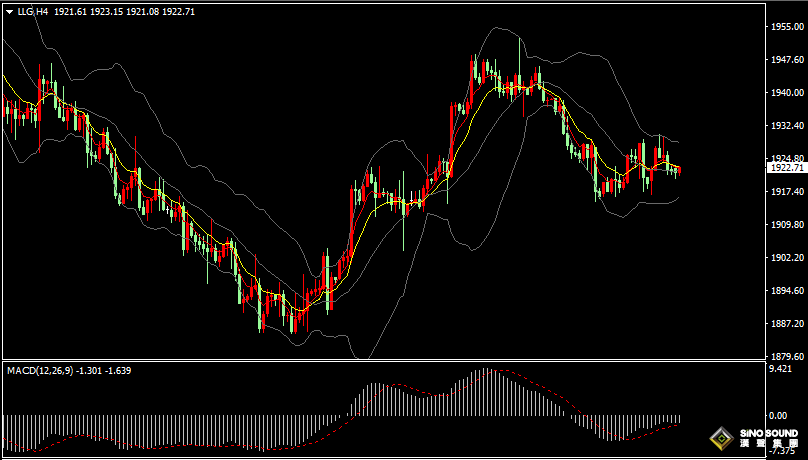Screen dimensions: 808x460
Task: Click the 1917.40 price axis label
Action: coord(785,192)
